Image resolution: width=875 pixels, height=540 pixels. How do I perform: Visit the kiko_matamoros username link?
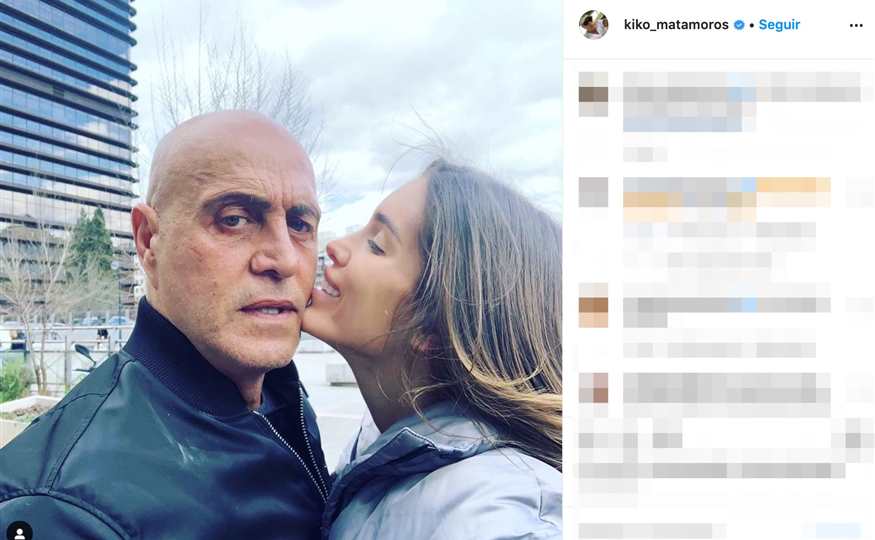[x=676, y=25]
